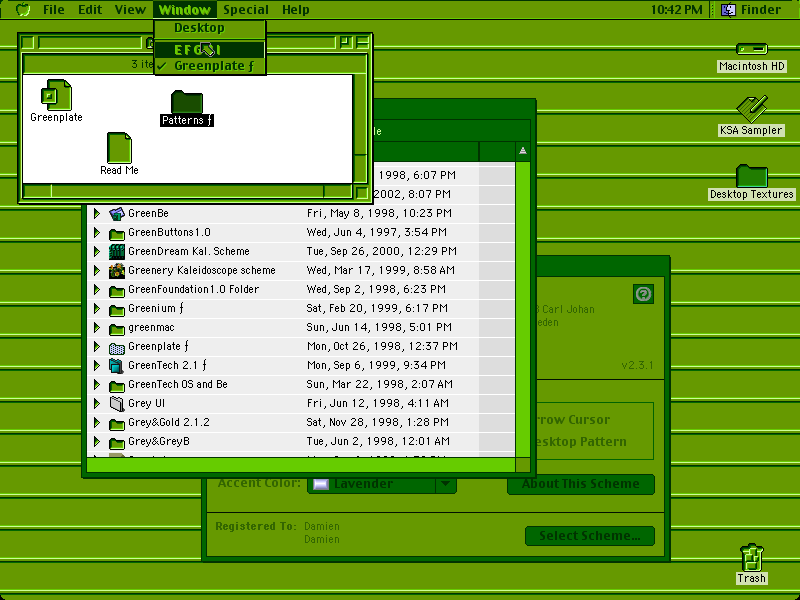Click the date Sat, Feb 20, 1999, 6:17 PM
Screen dimensions: 800x600
click(x=377, y=308)
